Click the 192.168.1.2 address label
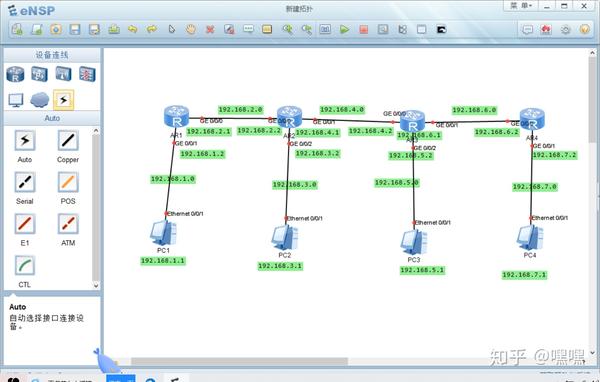The width and height of the screenshot is (600, 382). 202,154
